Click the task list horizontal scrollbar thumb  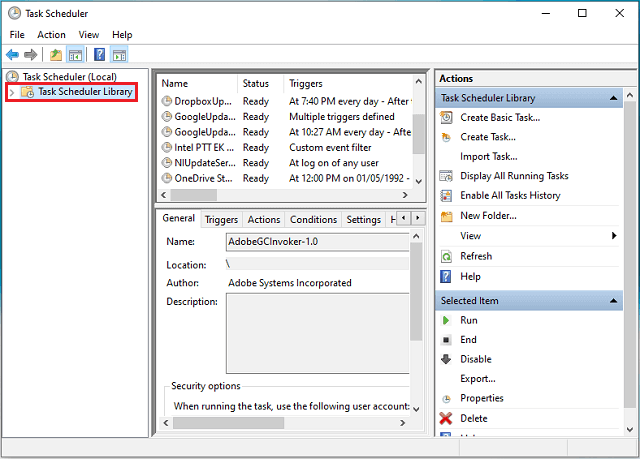(193, 195)
